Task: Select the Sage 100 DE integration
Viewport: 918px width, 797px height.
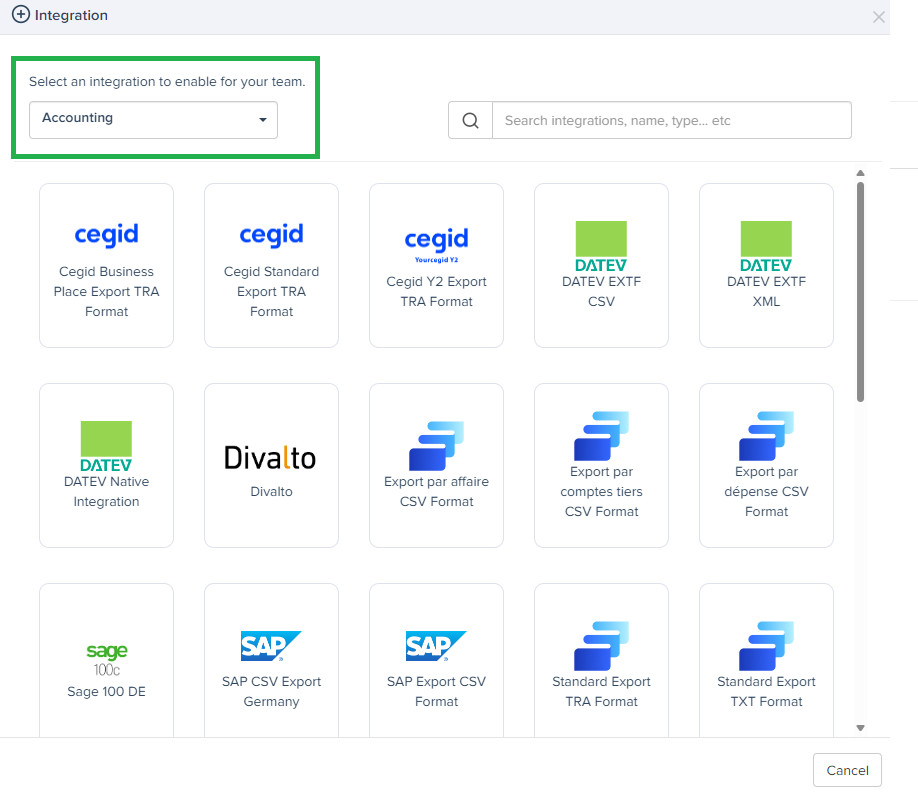Action: point(106,665)
